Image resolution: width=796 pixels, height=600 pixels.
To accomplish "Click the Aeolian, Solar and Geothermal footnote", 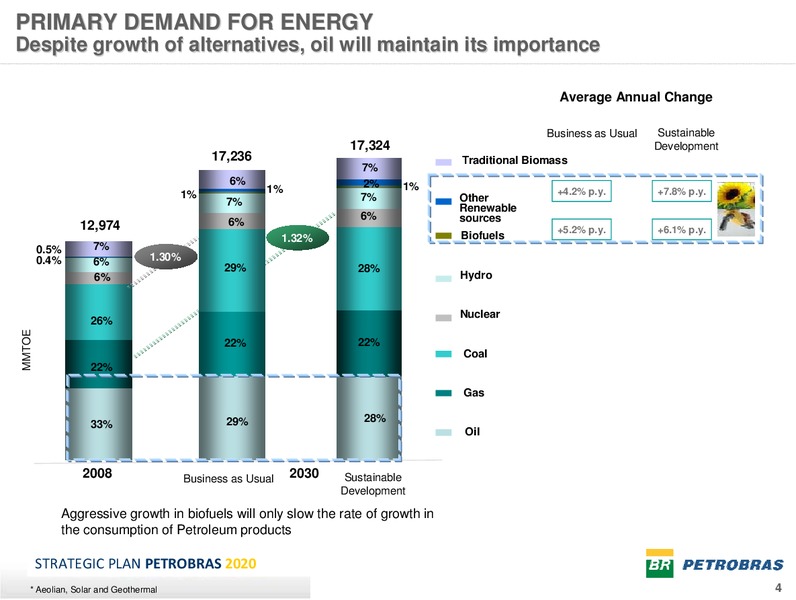I will pyautogui.click(x=93, y=590).
